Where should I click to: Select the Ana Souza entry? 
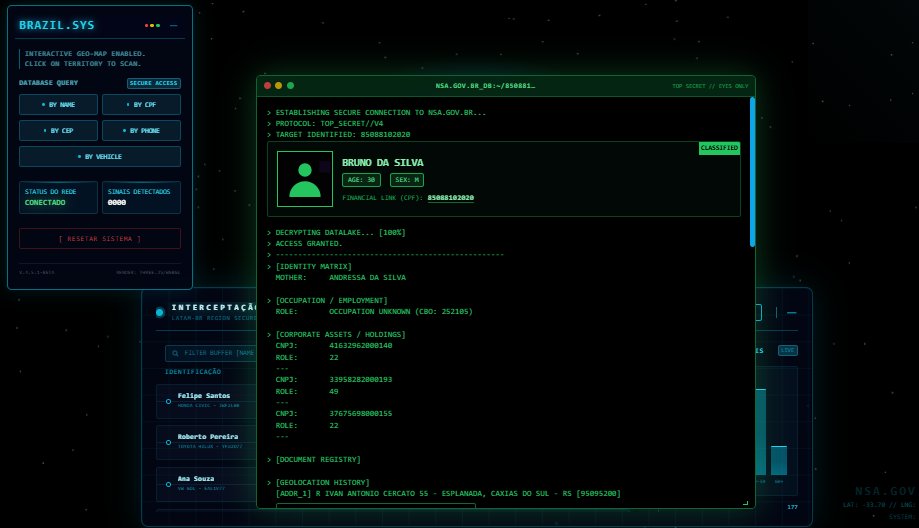coord(206,484)
